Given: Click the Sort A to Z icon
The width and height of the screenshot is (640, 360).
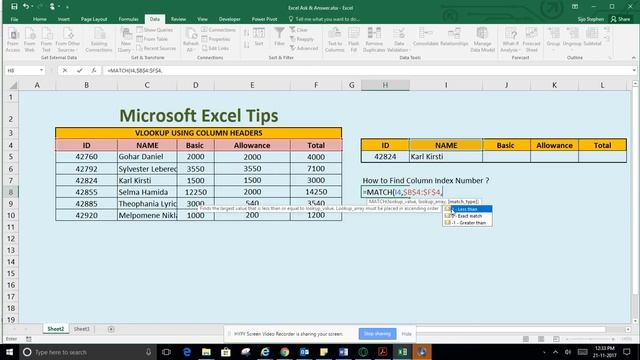Looking at the screenshot, I should pyautogui.click(x=246, y=33).
